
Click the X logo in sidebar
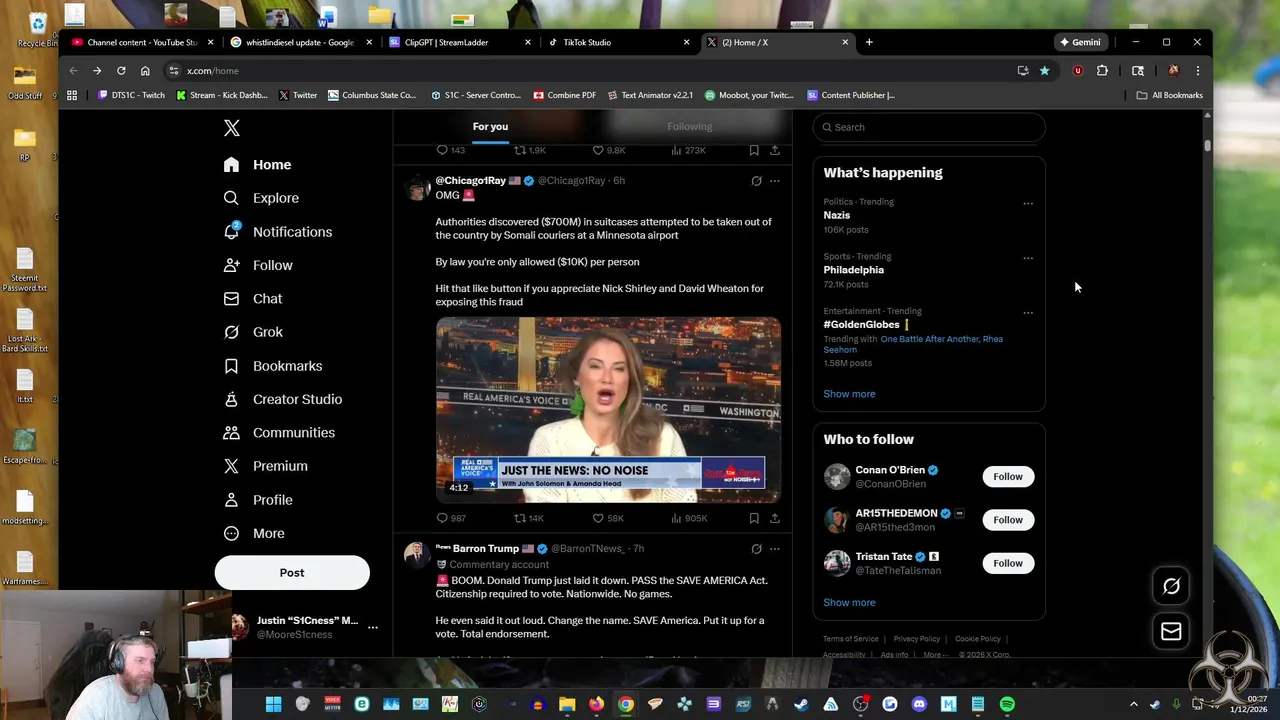(232, 128)
